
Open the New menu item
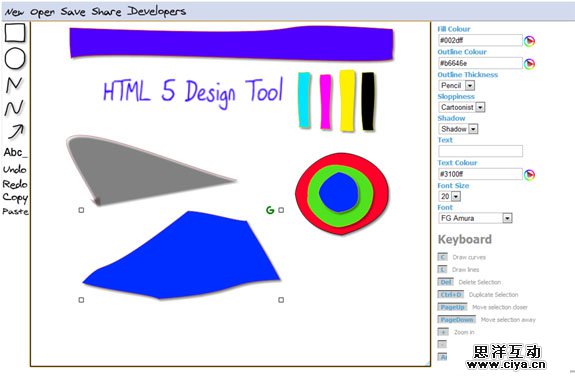point(14,12)
